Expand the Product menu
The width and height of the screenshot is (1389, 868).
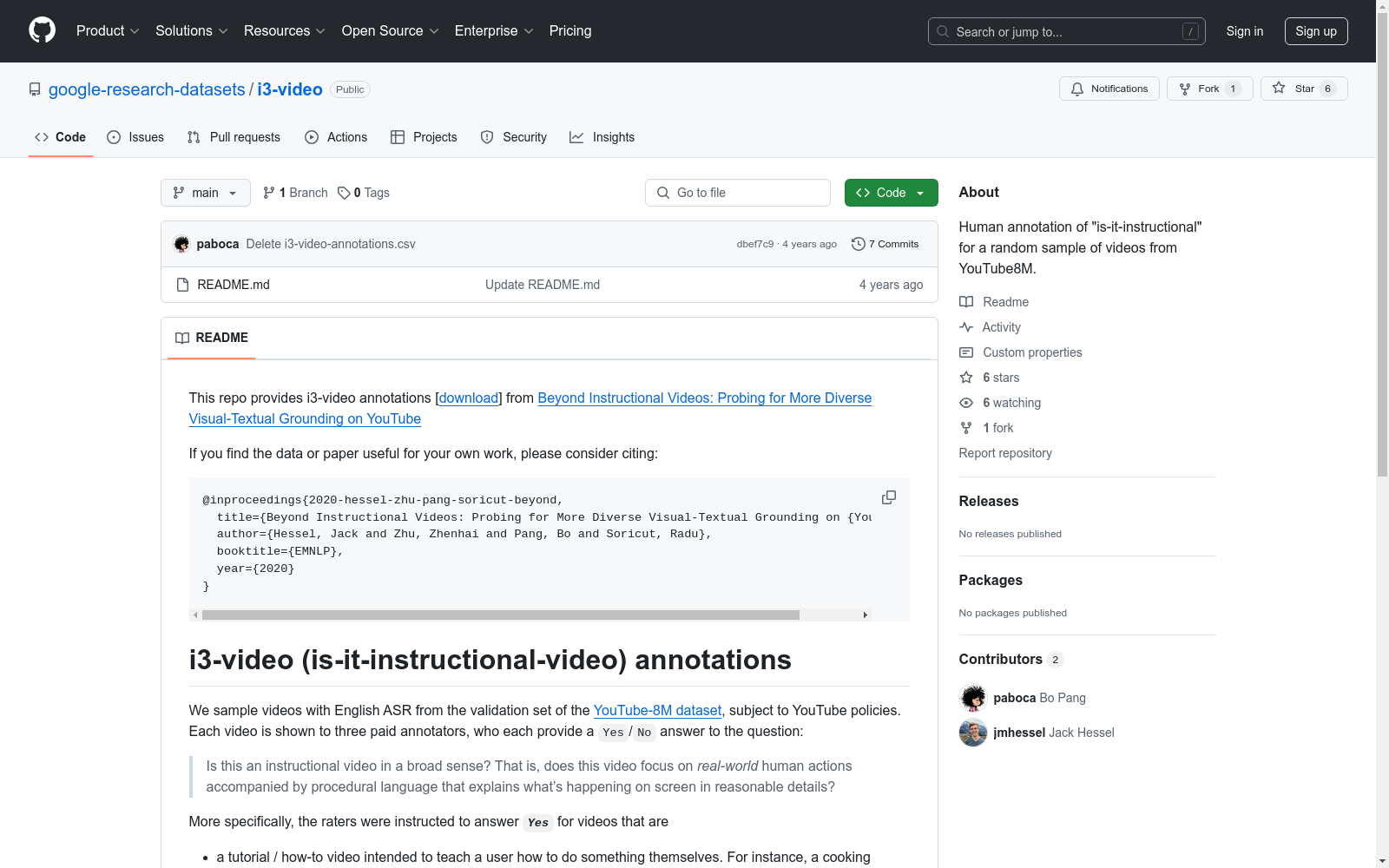coord(108,31)
